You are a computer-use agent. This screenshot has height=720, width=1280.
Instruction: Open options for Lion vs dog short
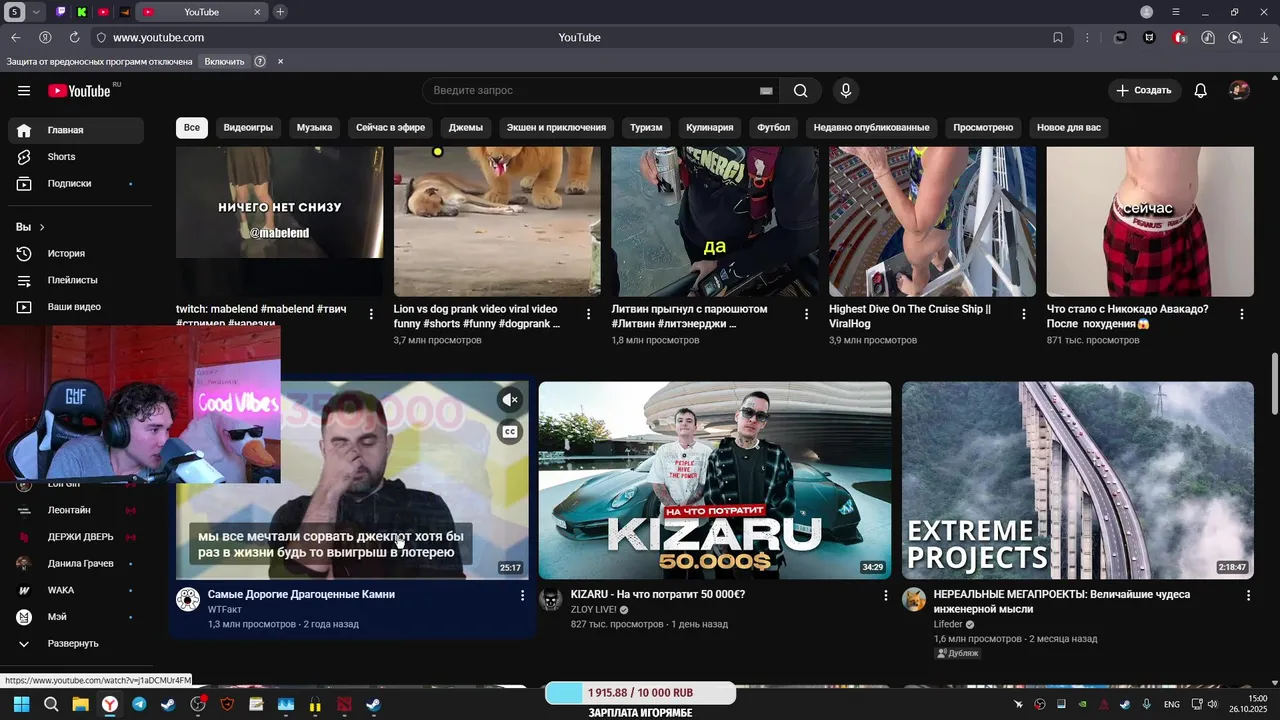[x=589, y=314]
